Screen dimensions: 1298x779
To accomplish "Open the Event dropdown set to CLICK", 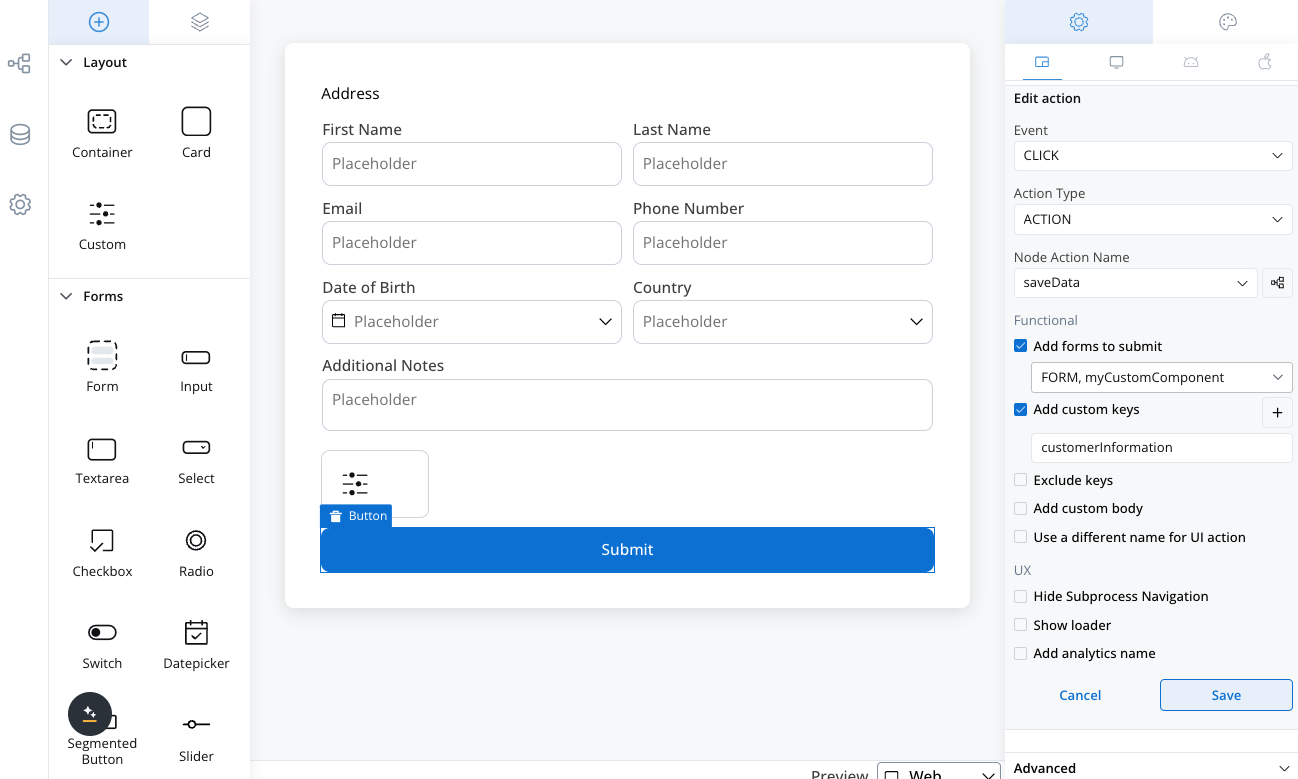I will click(1153, 156).
